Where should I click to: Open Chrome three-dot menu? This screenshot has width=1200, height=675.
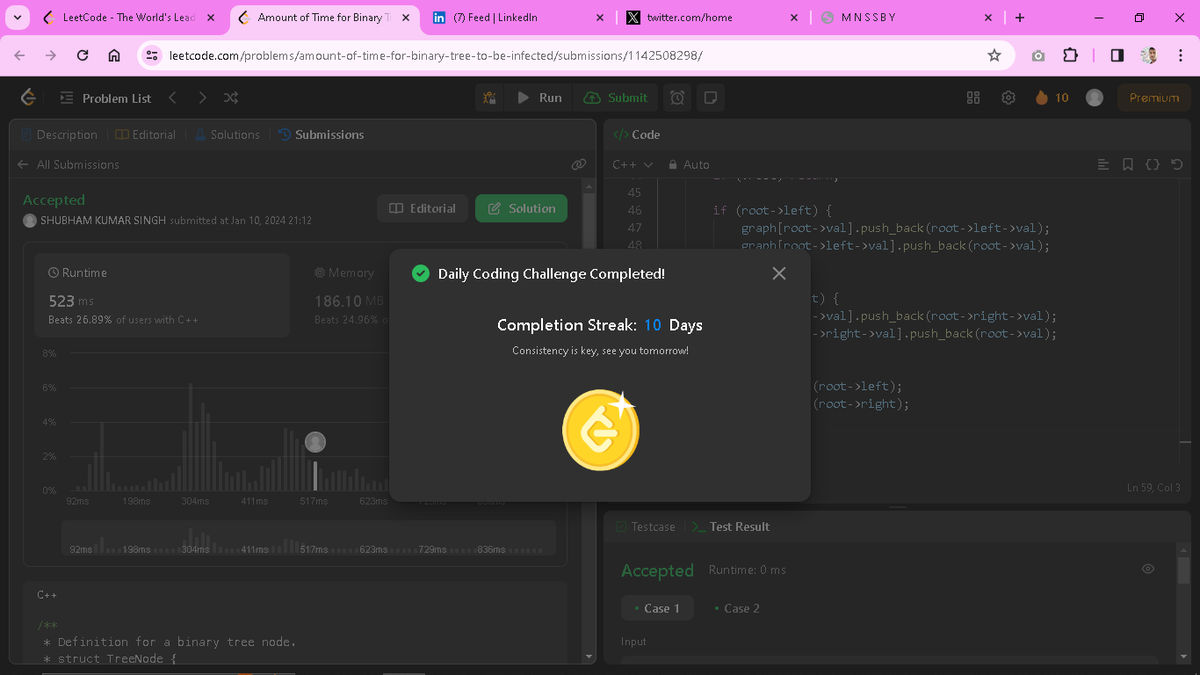point(1179,56)
